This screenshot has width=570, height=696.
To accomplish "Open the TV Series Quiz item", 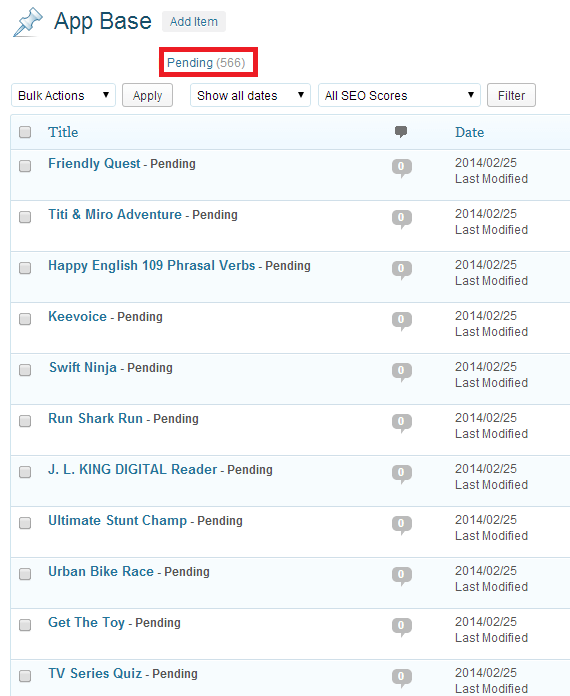I will pyautogui.click(x=95, y=674).
